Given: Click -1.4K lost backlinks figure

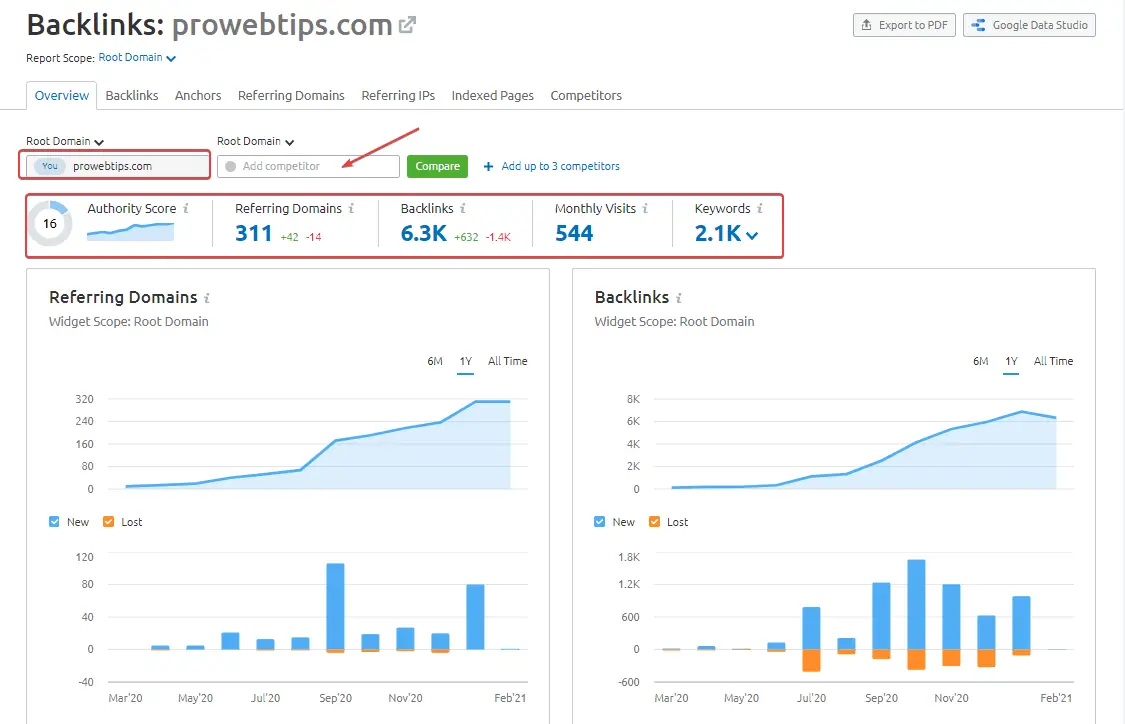Looking at the screenshot, I should [x=499, y=237].
